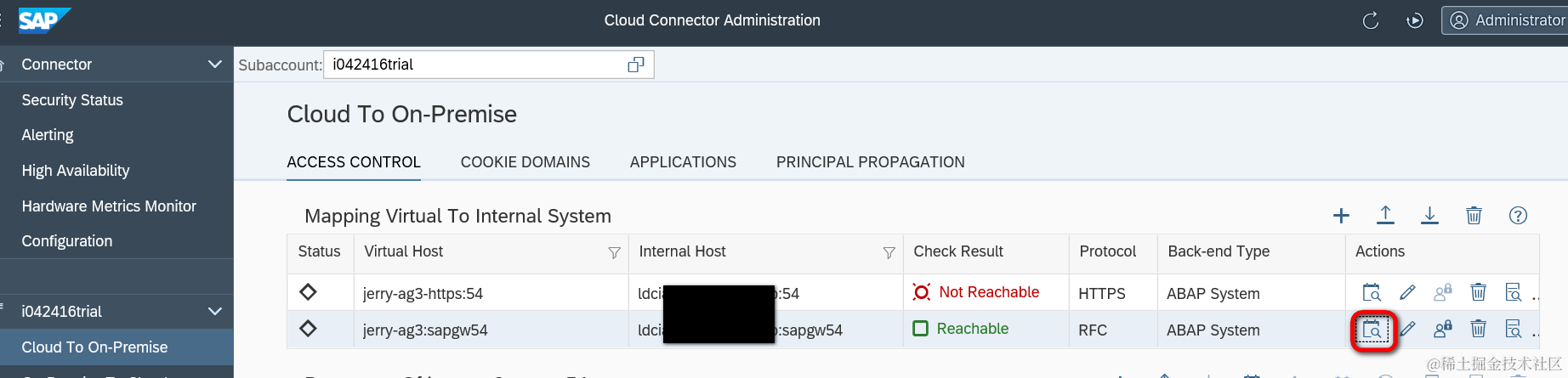Click ABAP System in the RFC row
This screenshot has height=378, width=1568.
pyautogui.click(x=1213, y=330)
